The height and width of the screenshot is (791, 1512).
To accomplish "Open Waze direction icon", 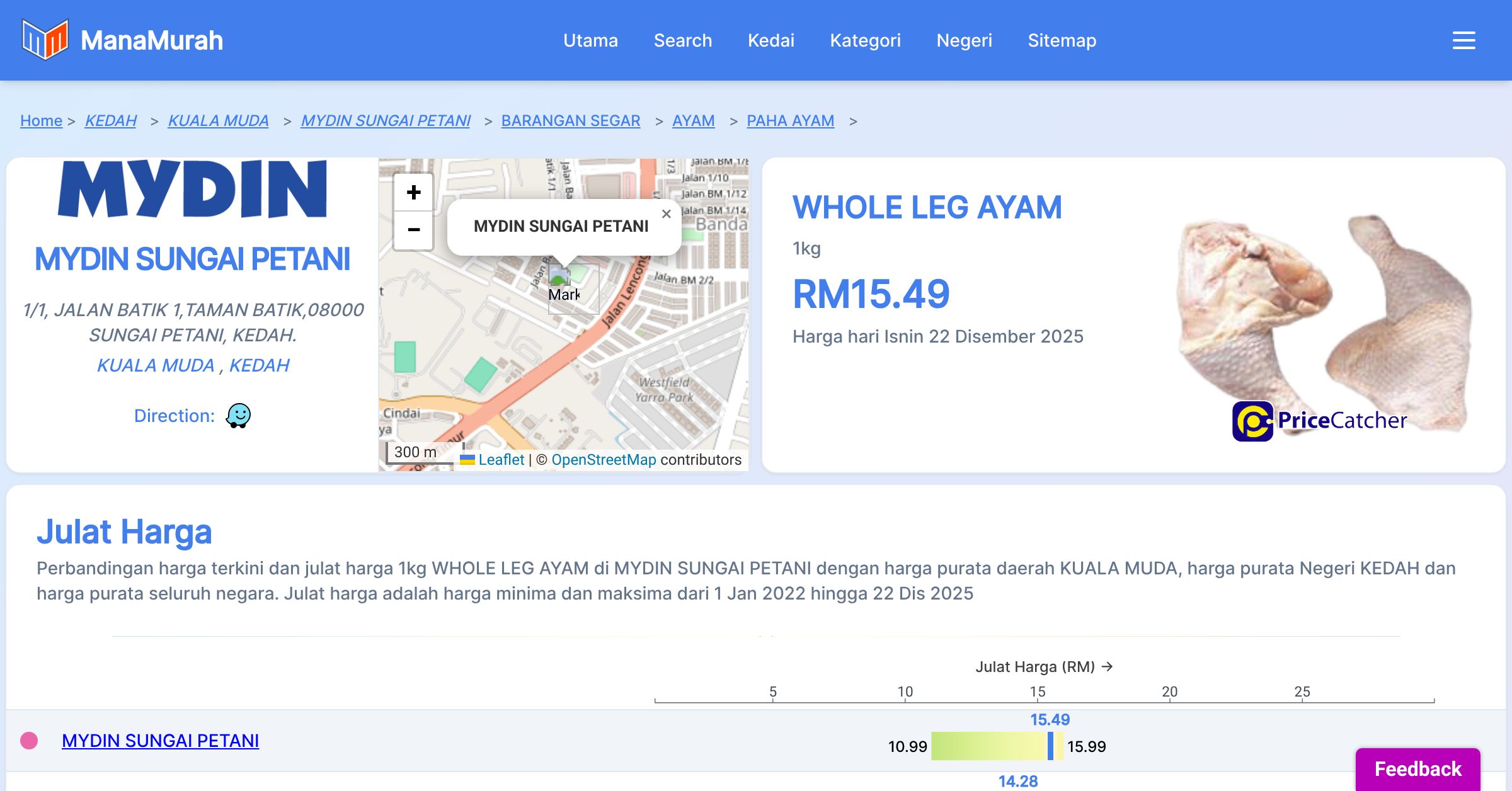I will [238, 416].
